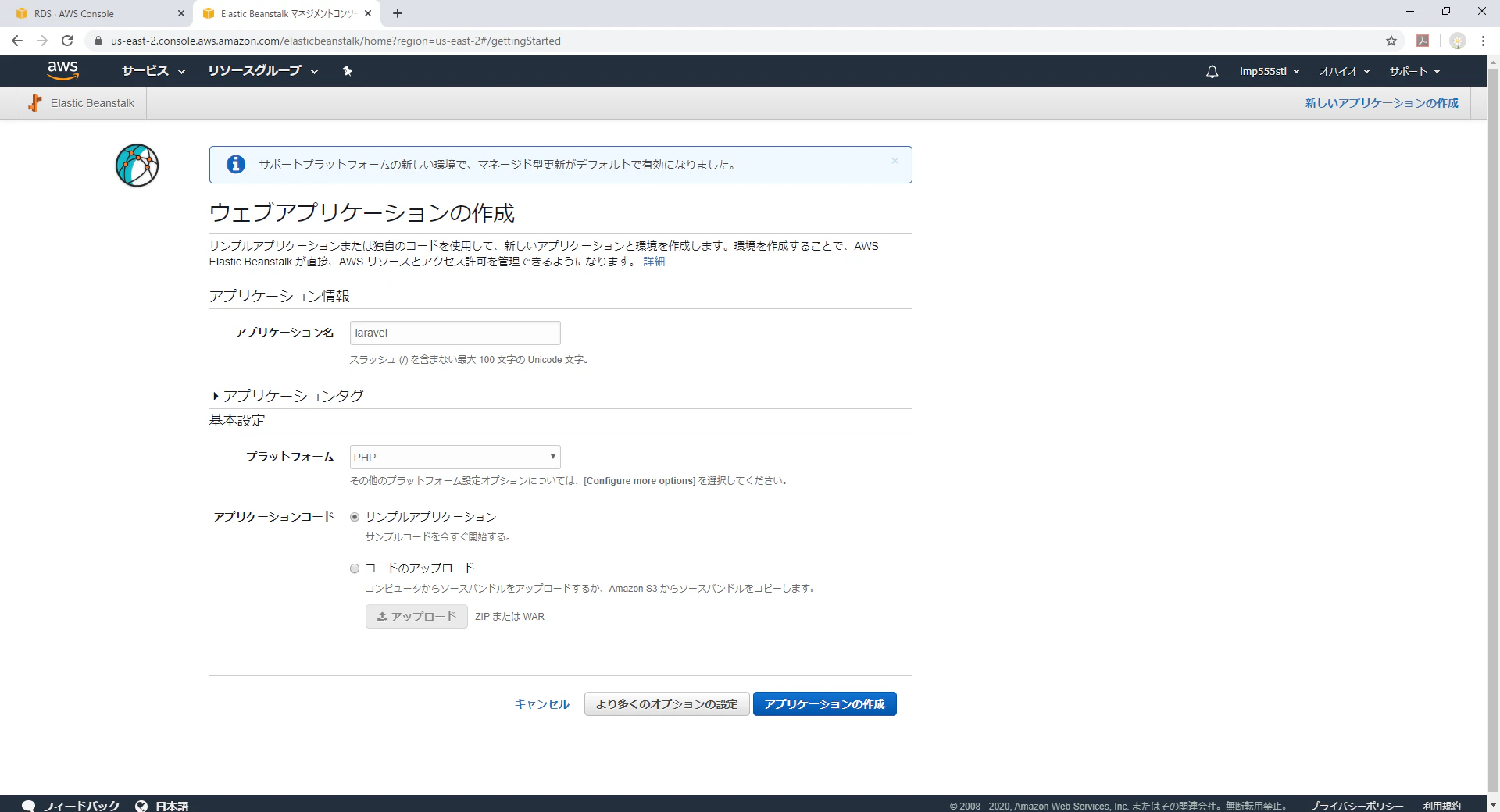Viewport: 1500px width, 812px height.
Task: Bookmark this page with star icon
Action: [x=1391, y=41]
